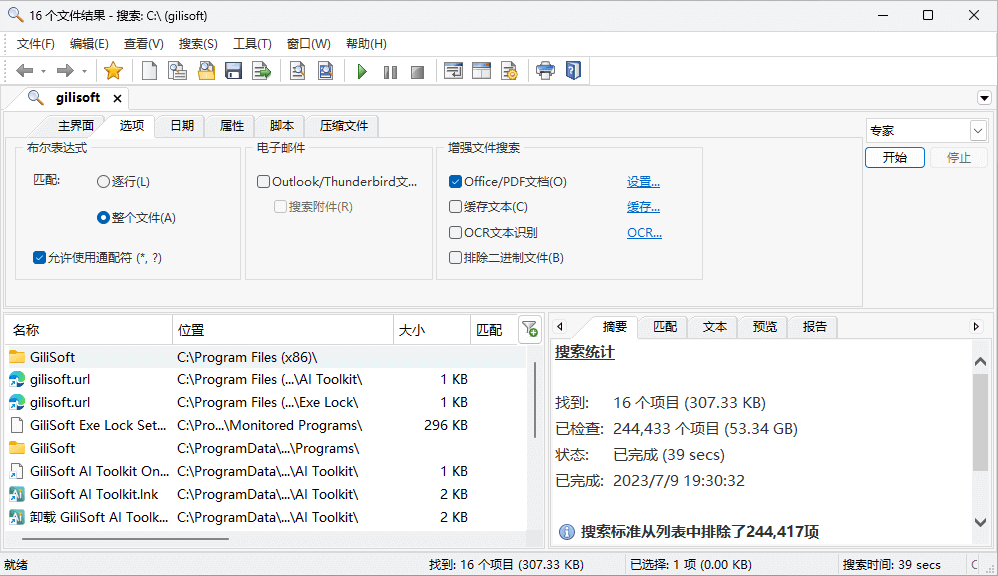Open the 帮助(H) menu
The width and height of the screenshot is (998, 576).
(366, 44)
